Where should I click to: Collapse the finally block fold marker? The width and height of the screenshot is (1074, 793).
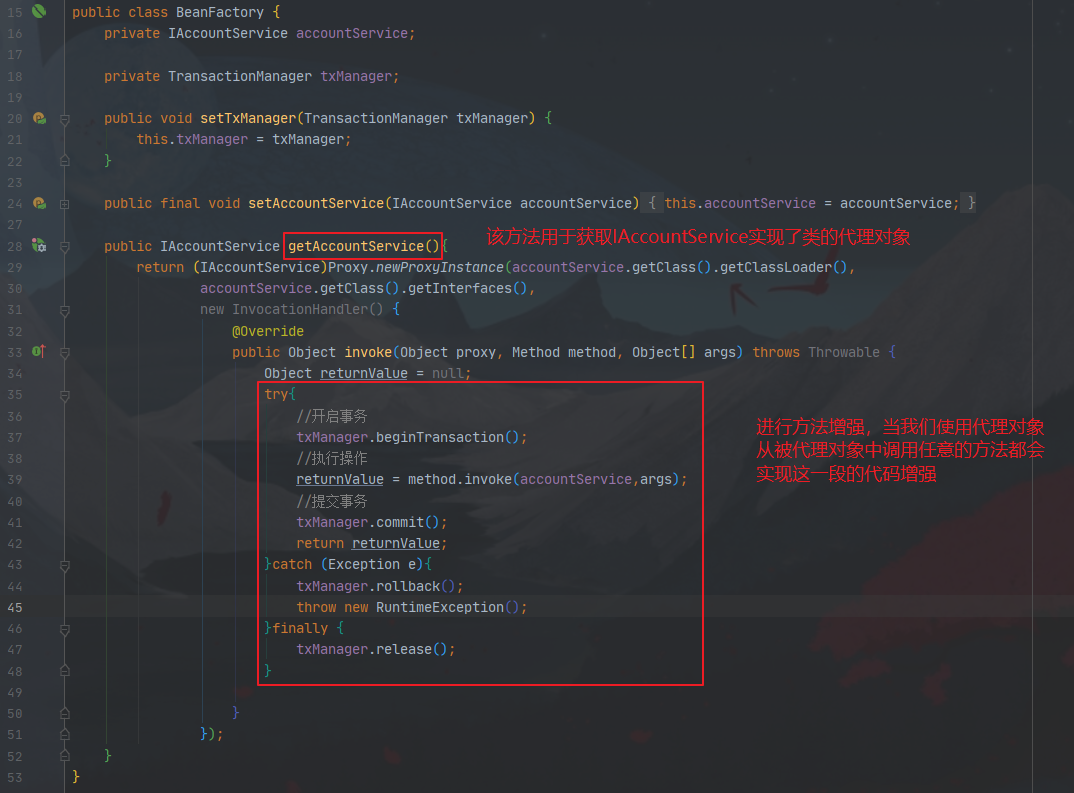(x=64, y=629)
